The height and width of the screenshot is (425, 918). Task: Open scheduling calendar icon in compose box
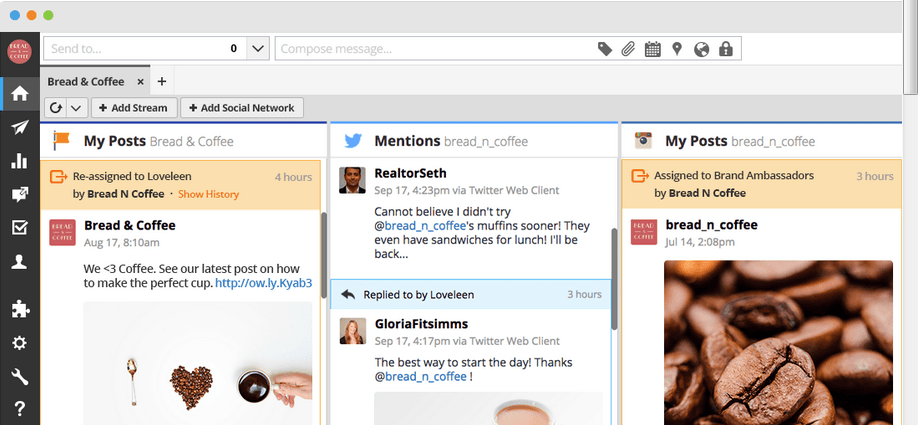pyautogui.click(x=652, y=49)
